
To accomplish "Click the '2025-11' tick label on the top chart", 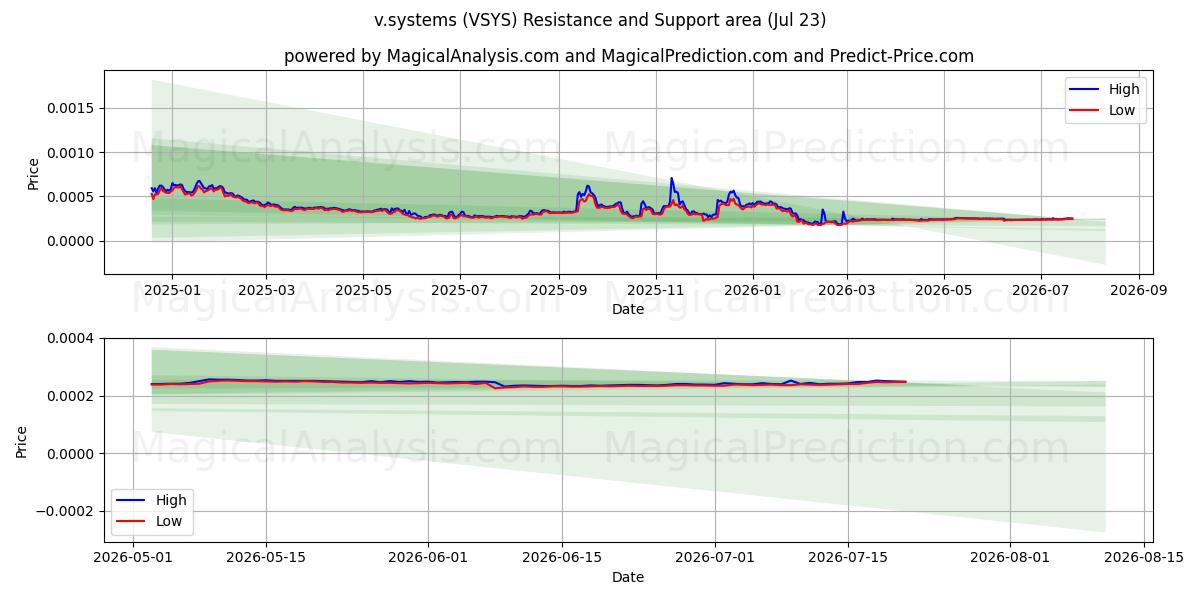I will [656, 290].
